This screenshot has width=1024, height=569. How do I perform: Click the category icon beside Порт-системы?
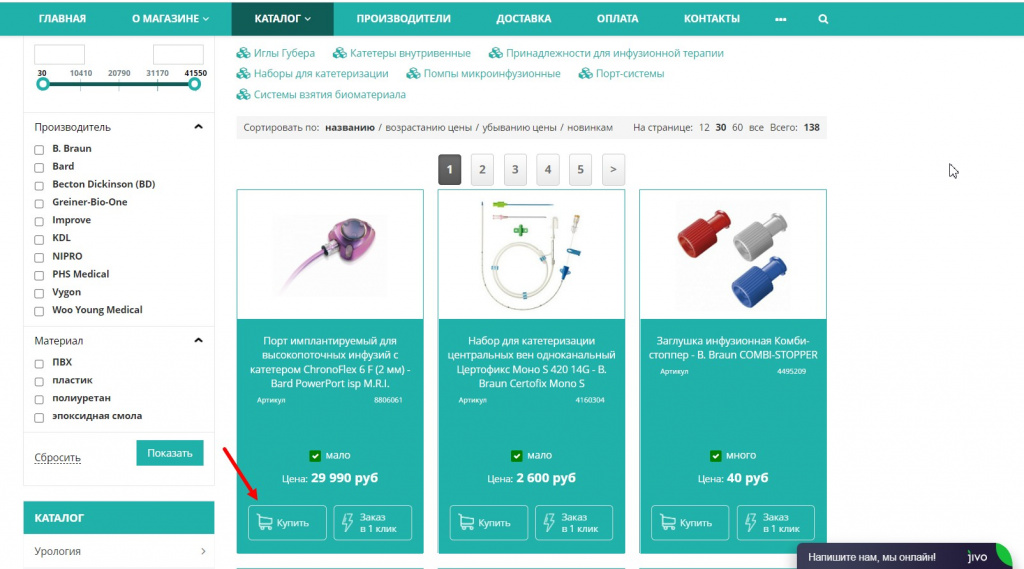(585, 74)
